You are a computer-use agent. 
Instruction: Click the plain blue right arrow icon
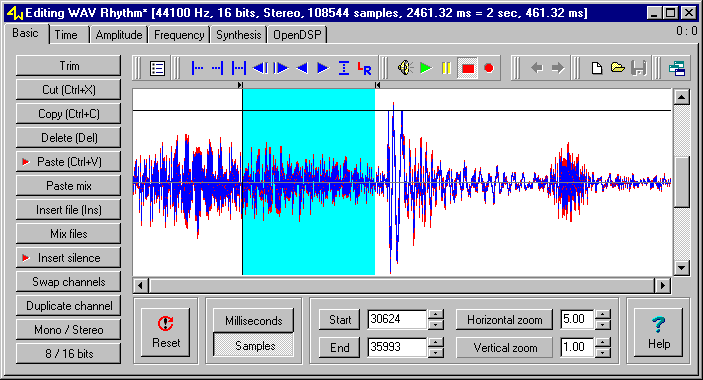(x=322, y=69)
